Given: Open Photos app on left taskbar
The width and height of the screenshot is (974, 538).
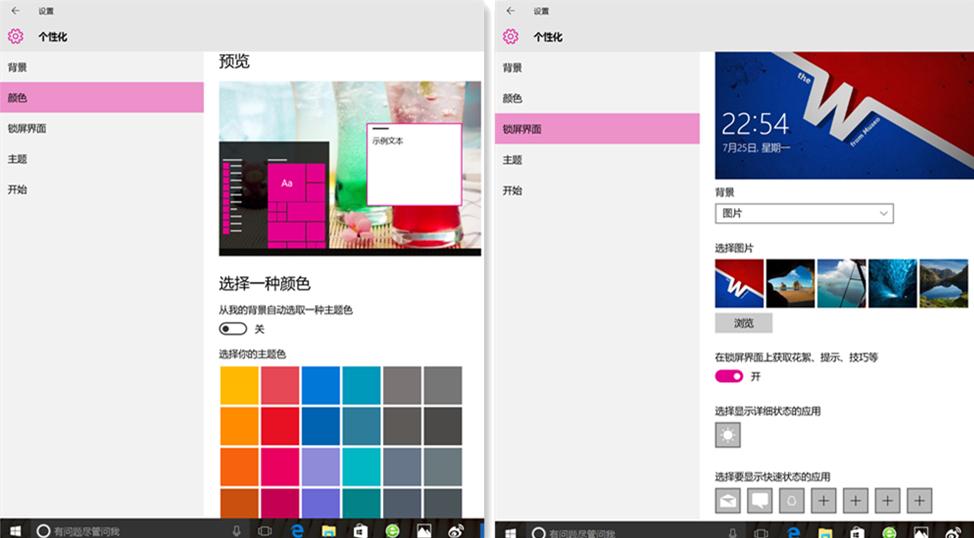Looking at the screenshot, I should pyautogui.click(x=424, y=531).
